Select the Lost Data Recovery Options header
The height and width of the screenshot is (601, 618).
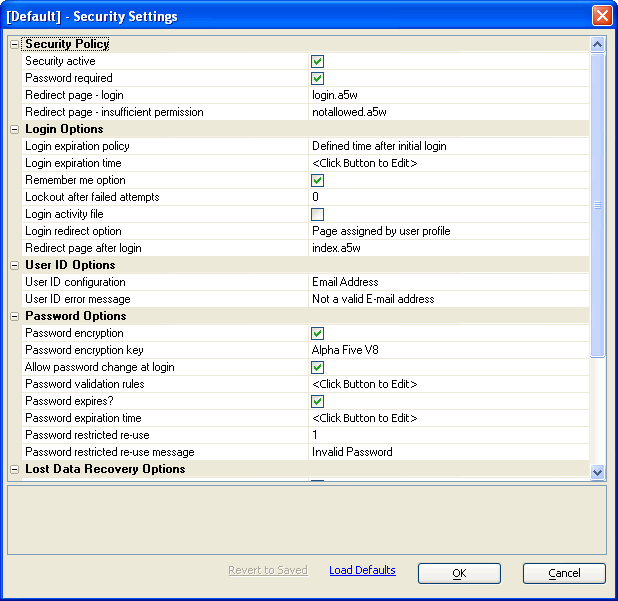coord(105,469)
